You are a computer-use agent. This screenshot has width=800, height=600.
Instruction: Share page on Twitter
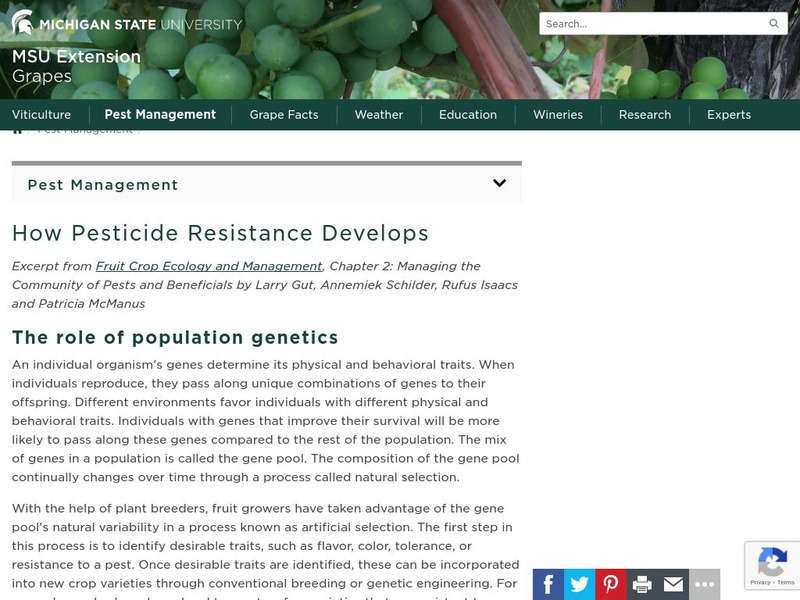click(580, 584)
